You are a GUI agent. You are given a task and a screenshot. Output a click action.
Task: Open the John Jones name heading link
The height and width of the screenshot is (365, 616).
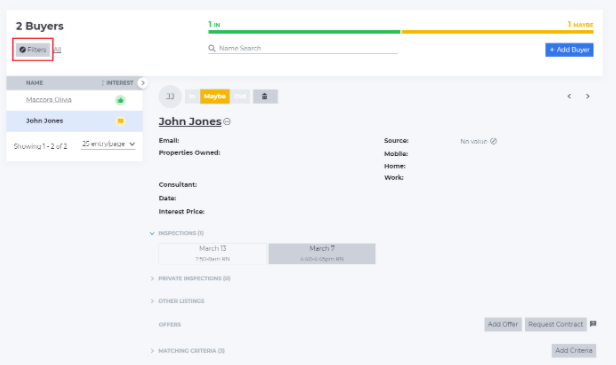pyautogui.click(x=190, y=121)
